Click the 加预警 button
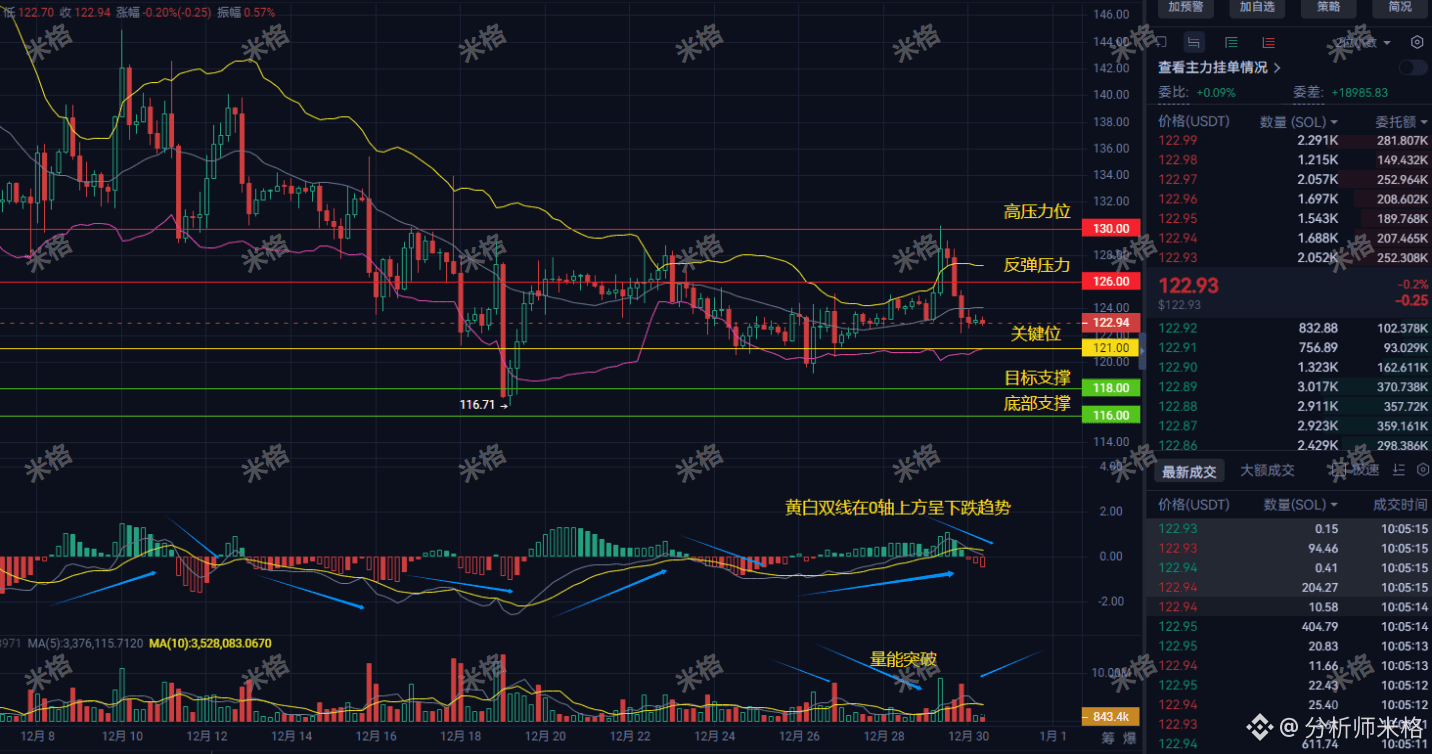Image resolution: width=1432 pixels, height=754 pixels. [1185, 7]
